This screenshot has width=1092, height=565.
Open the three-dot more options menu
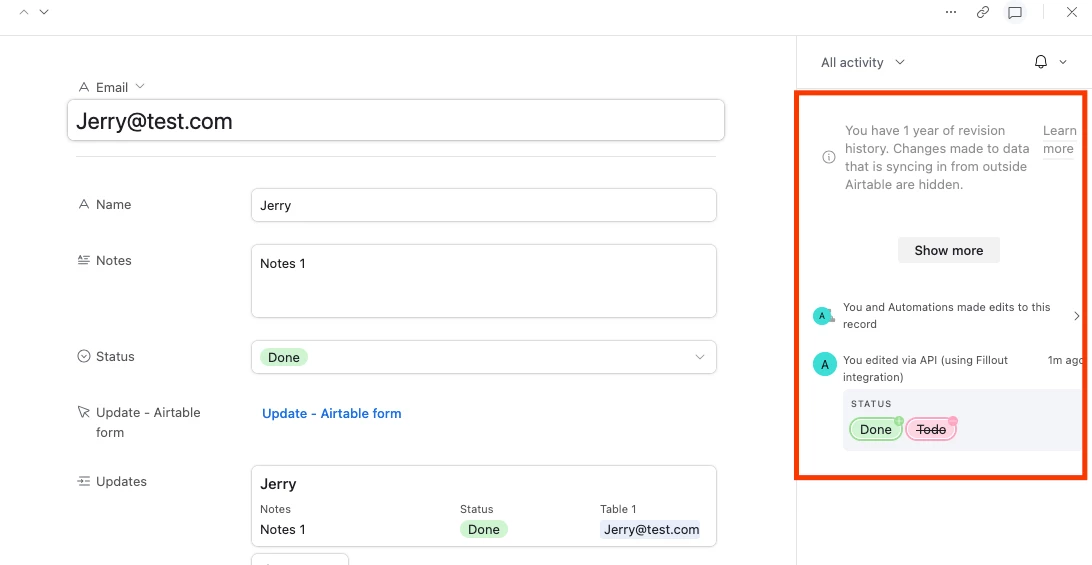(x=951, y=12)
